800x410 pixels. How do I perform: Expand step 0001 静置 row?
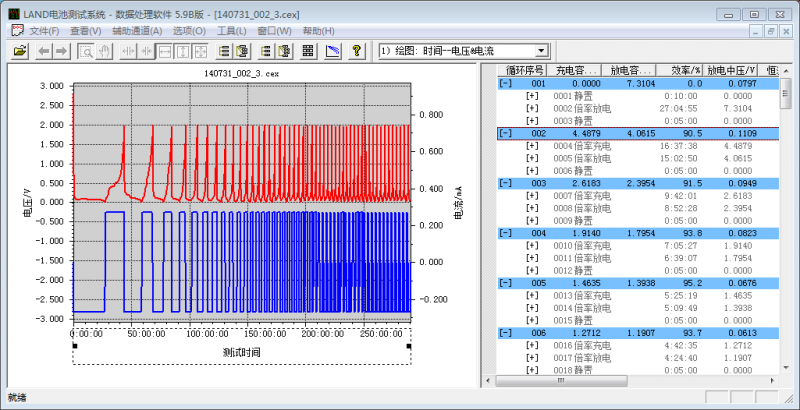tap(532, 95)
